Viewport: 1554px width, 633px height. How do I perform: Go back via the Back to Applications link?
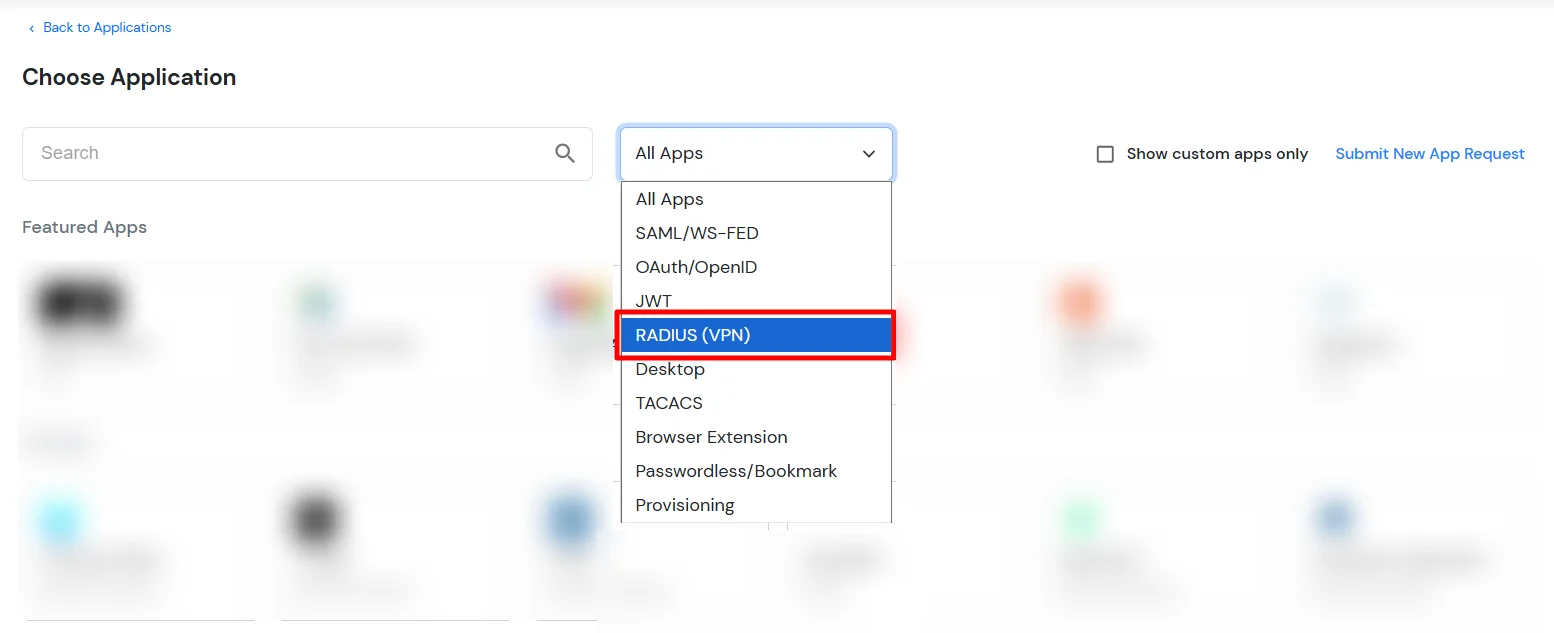[x=106, y=27]
